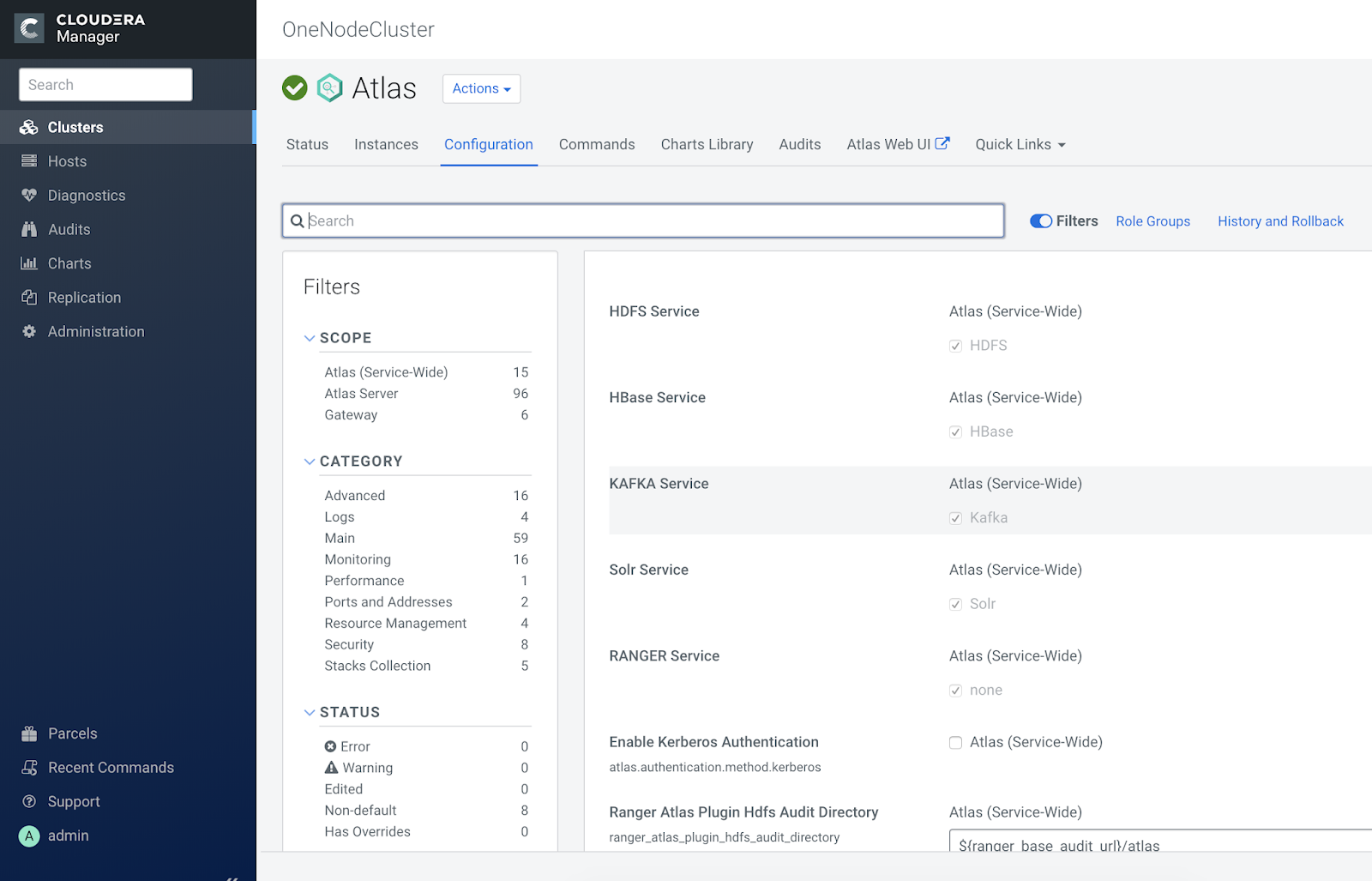Collapse the SCOPE filter section
The image size is (1372, 881).
[310, 338]
